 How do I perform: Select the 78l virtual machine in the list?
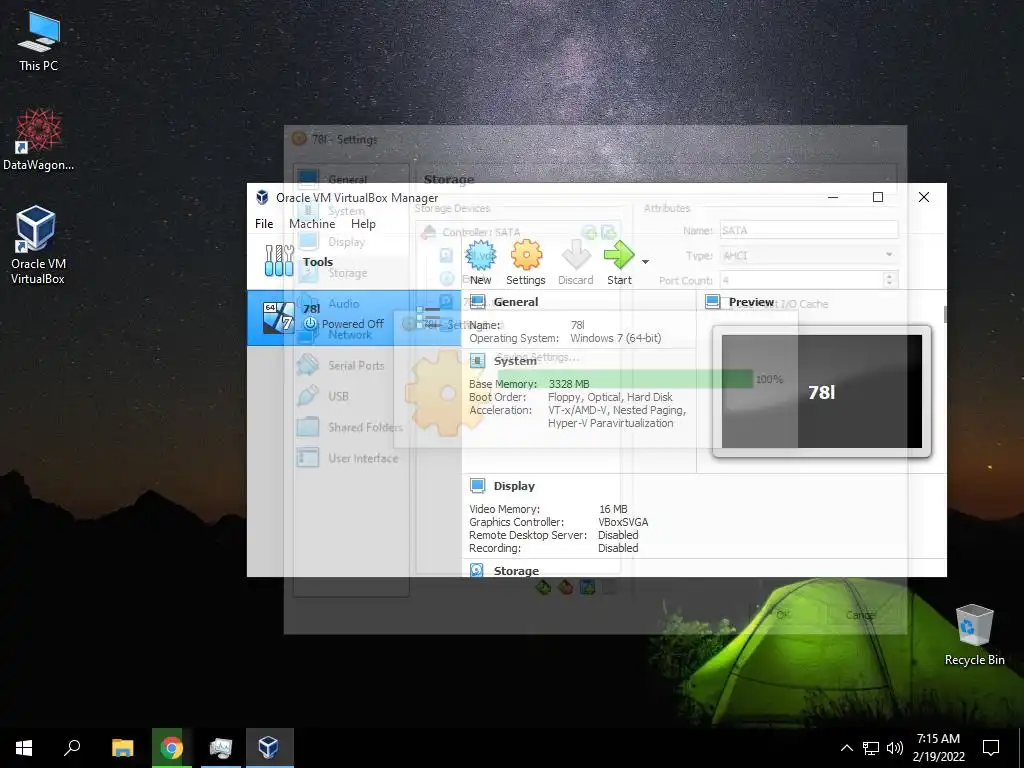pyautogui.click(x=354, y=317)
